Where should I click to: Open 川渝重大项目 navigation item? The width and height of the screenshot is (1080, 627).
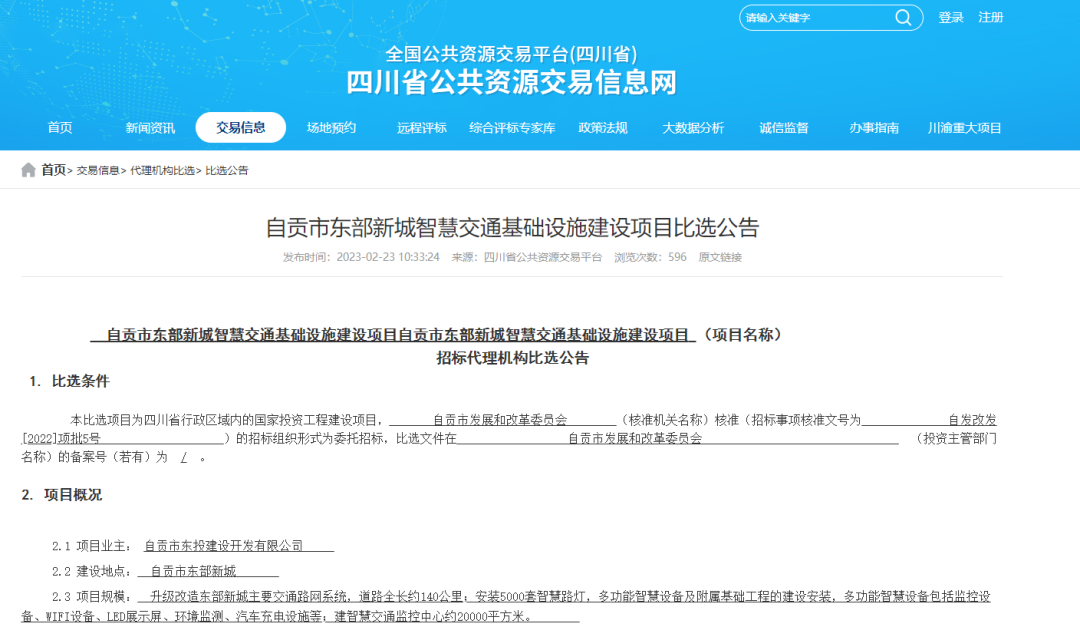[964, 127]
